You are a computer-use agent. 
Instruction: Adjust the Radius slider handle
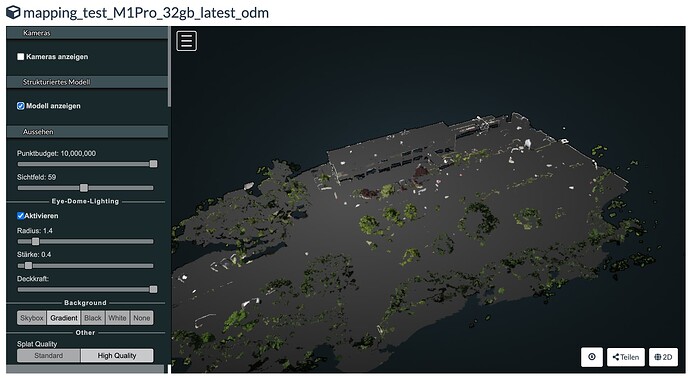coord(36,242)
